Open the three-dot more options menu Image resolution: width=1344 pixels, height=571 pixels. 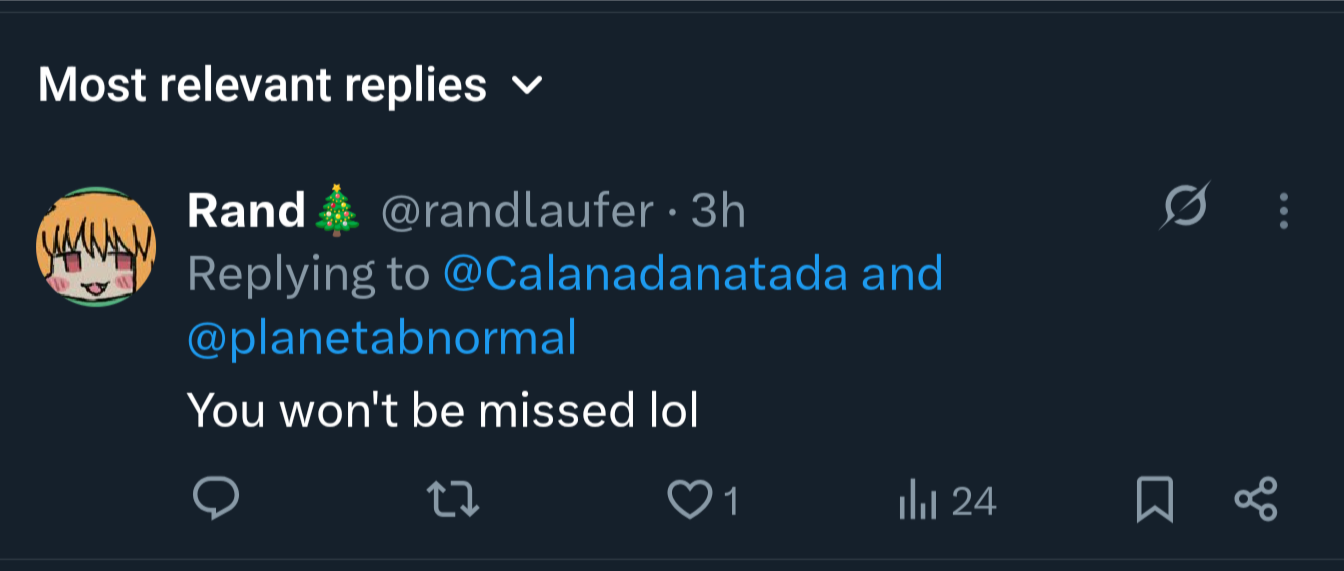1283,211
